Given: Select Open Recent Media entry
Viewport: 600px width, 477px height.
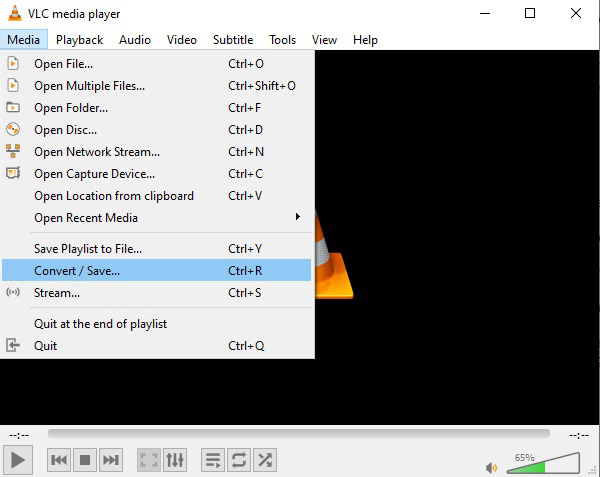Looking at the screenshot, I should (x=156, y=218).
